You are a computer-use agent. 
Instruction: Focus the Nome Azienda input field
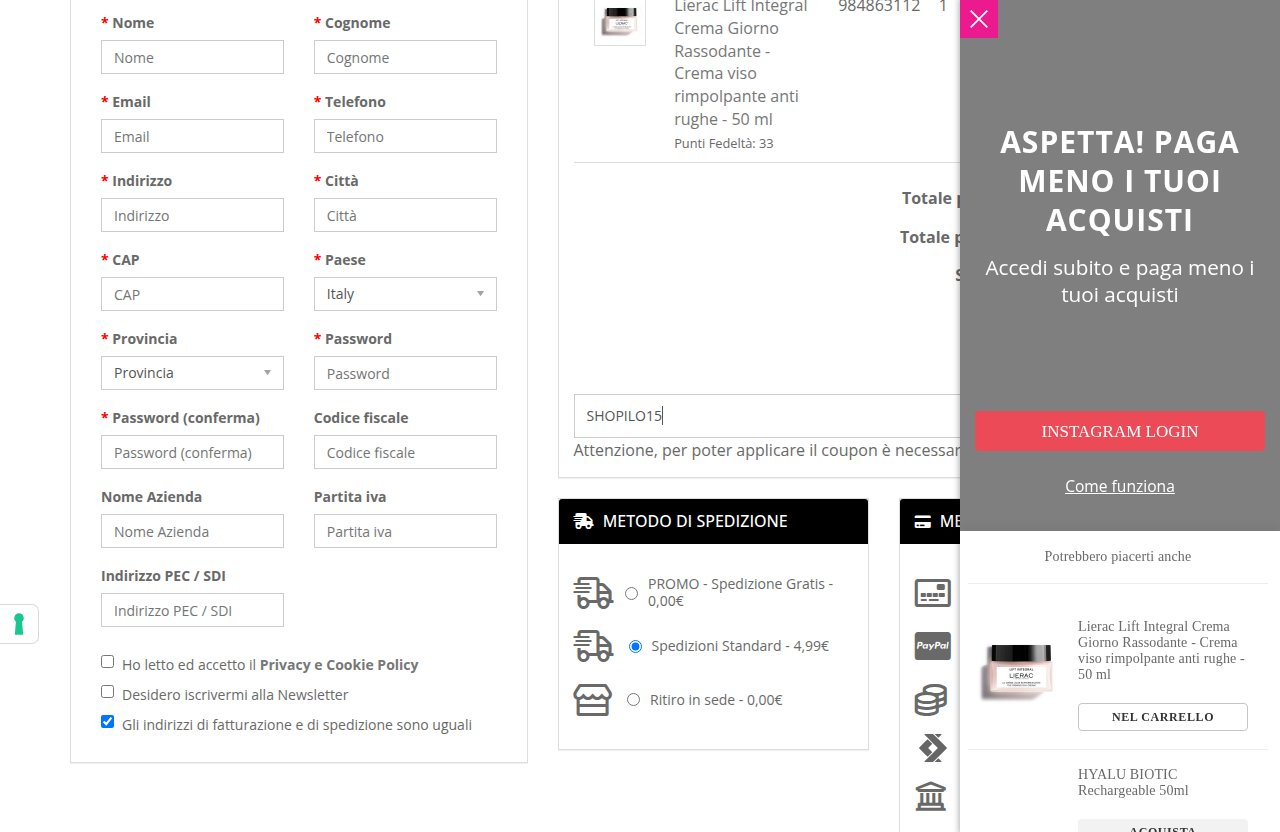[192, 531]
